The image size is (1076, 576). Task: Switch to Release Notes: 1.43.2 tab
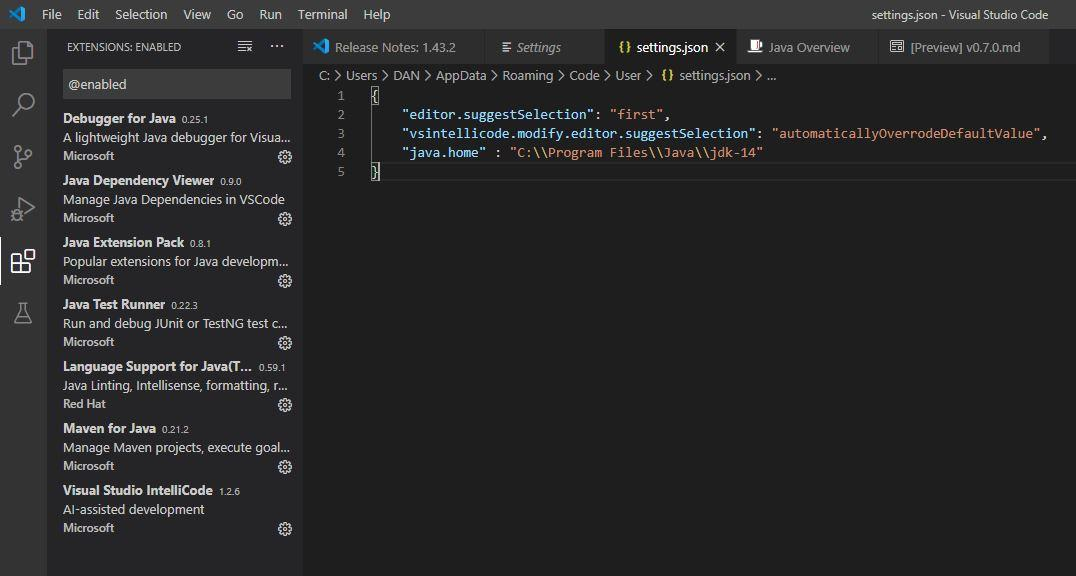(394, 47)
